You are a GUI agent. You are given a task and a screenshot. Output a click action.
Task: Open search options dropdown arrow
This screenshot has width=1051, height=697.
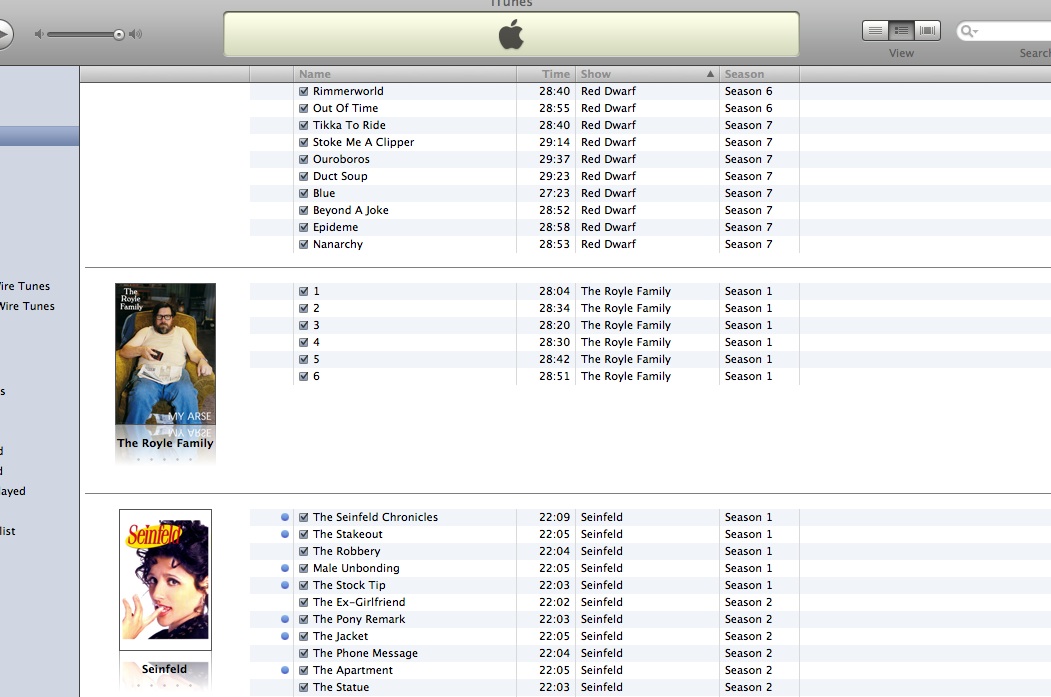(975, 31)
